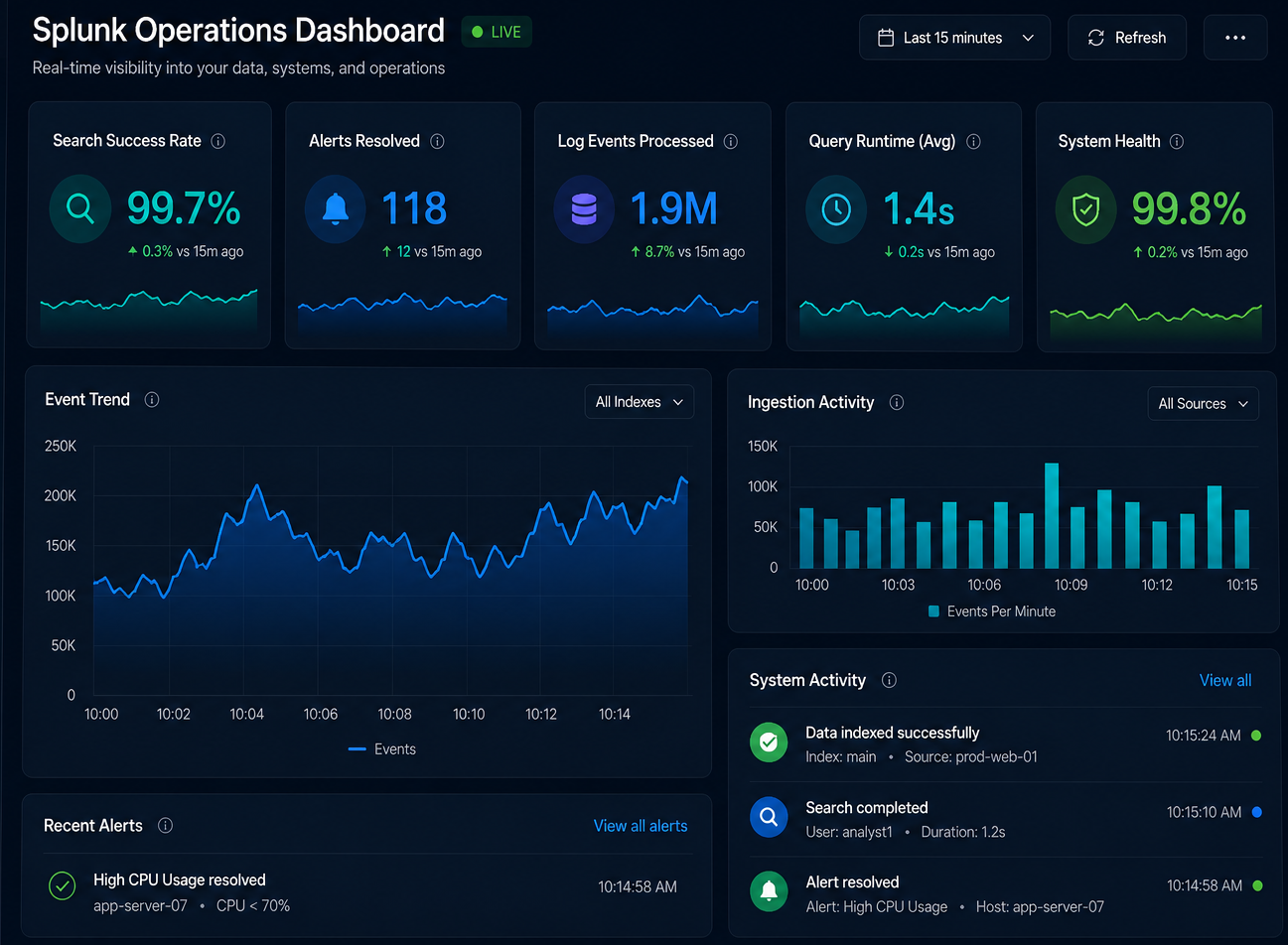The width and height of the screenshot is (1288, 945).
Task: Click the sparkline in the System Health card
Action: [1156, 323]
